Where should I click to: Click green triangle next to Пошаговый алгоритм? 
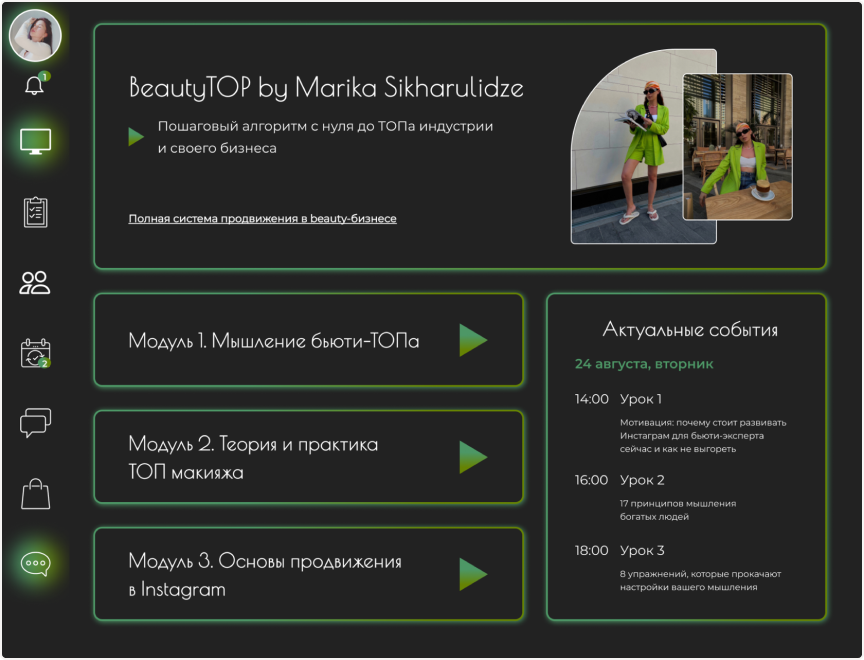(136, 137)
